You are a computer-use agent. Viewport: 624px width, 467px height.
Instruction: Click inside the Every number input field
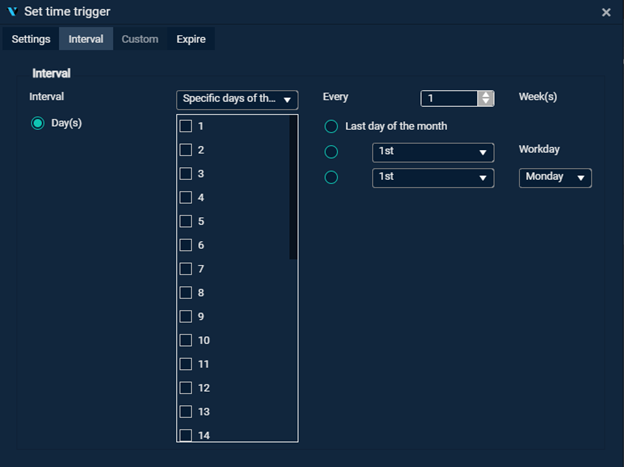tap(449, 98)
